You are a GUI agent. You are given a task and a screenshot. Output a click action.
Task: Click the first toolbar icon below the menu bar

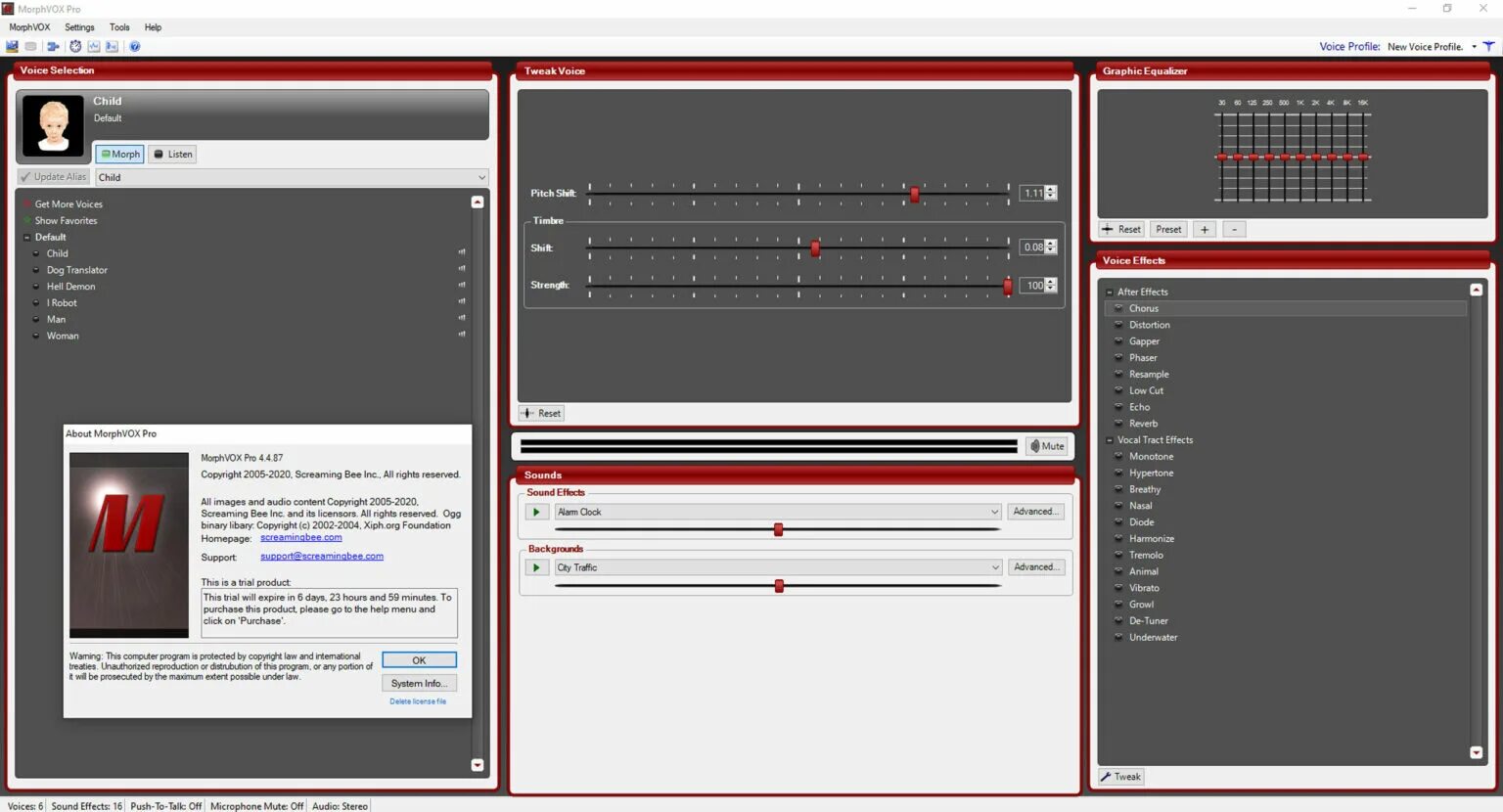13,46
